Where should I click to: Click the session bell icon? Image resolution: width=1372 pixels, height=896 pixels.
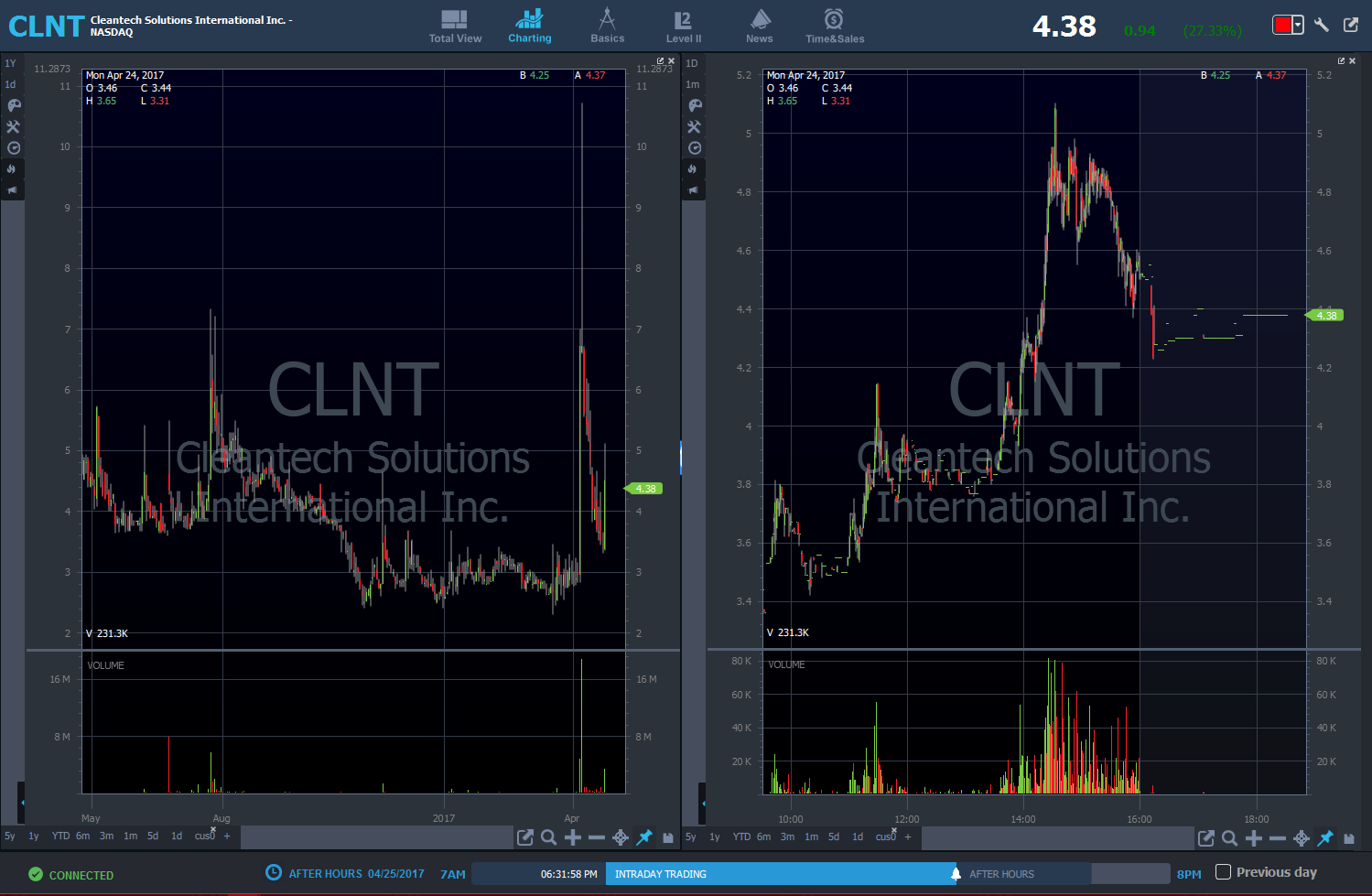[956, 874]
